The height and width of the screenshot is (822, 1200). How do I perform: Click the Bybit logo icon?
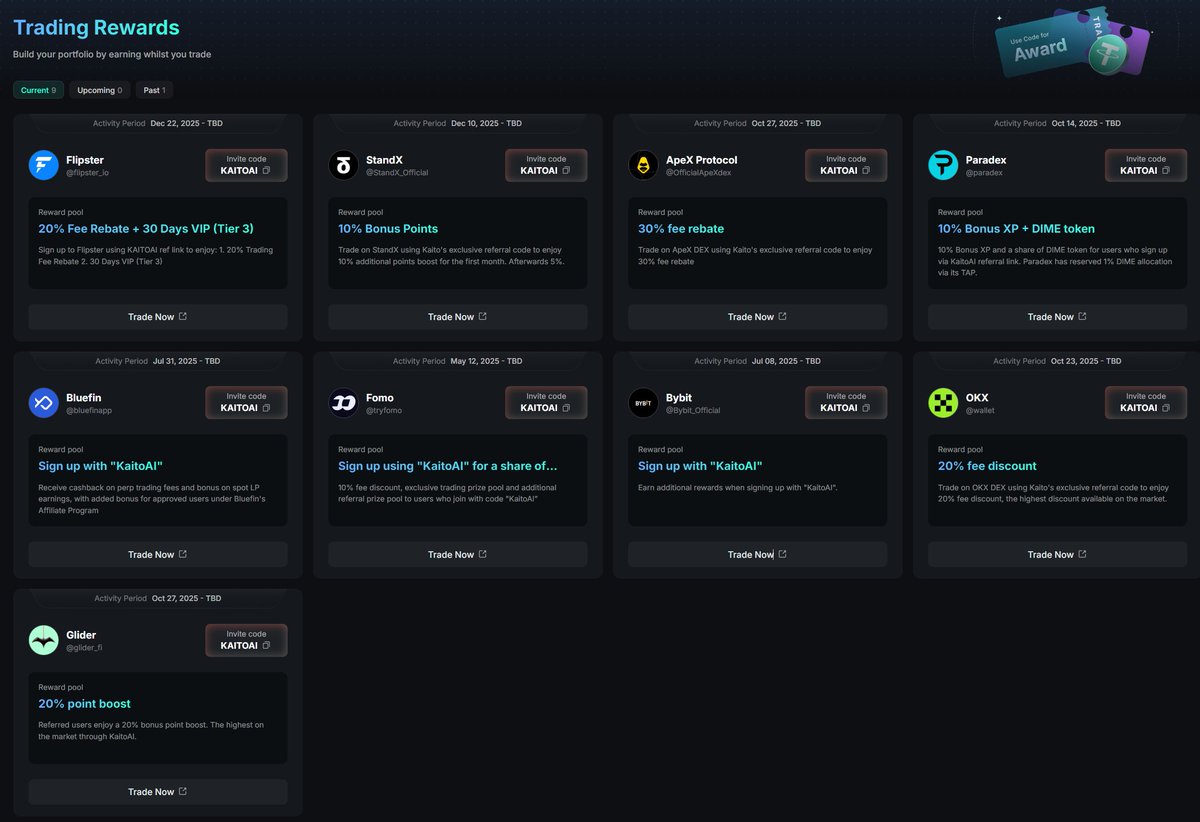pyautogui.click(x=644, y=402)
